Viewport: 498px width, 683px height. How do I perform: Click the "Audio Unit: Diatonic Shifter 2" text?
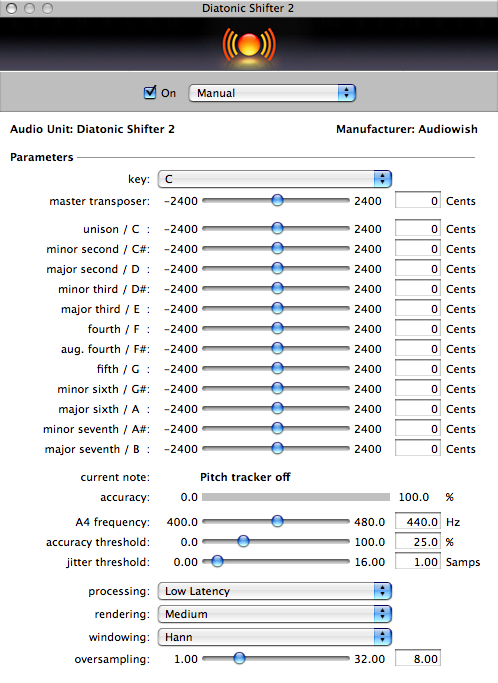coord(92,129)
